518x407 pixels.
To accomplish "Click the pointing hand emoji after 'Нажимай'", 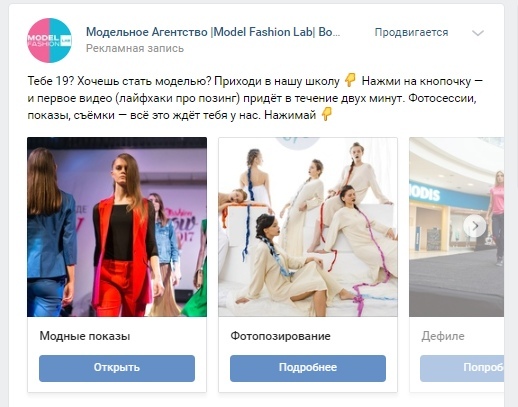I will [x=327, y=114].
